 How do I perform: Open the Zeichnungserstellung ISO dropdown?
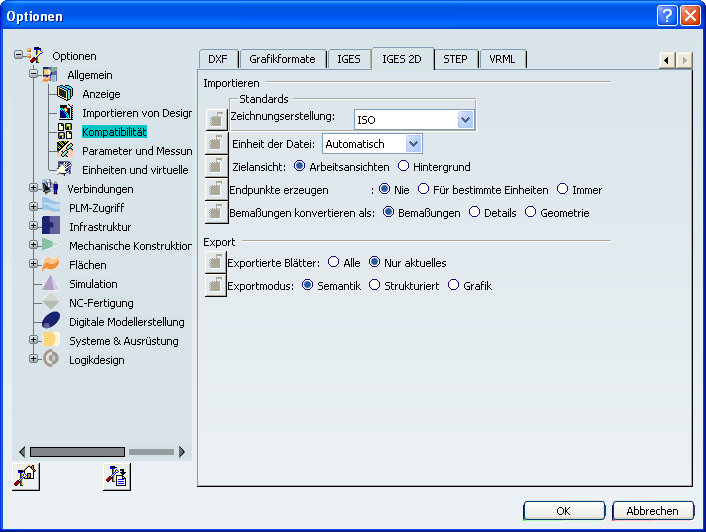tap(465, 120)
